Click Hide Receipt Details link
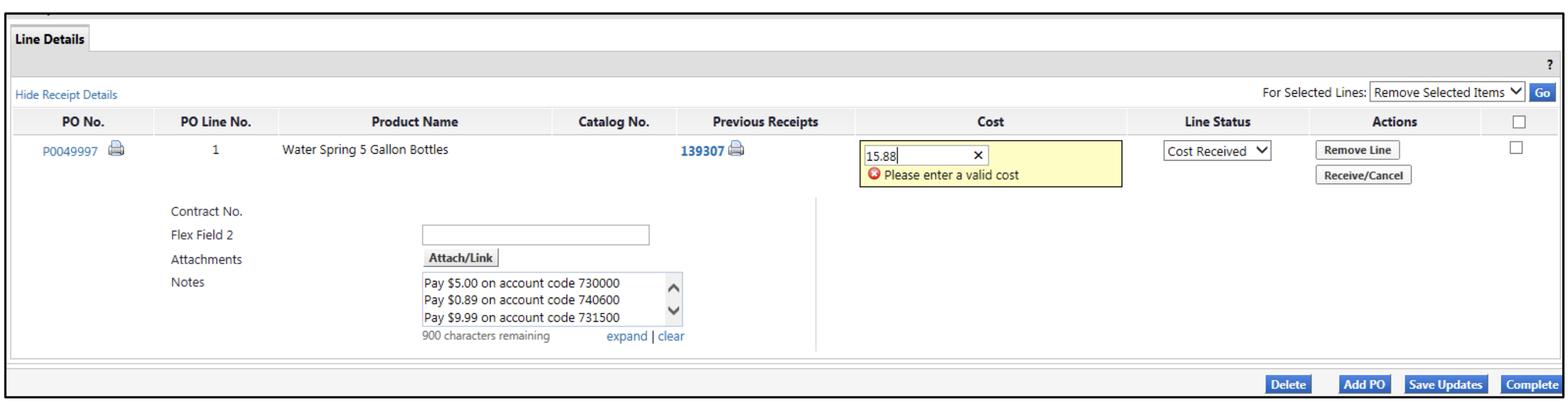The height and width of the screenshot is (411, 1568). coord(66,95)
